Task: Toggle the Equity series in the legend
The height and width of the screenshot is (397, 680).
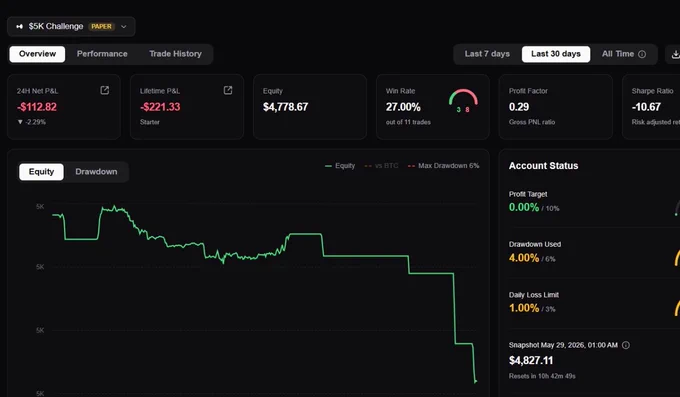Action: point(340,166)
